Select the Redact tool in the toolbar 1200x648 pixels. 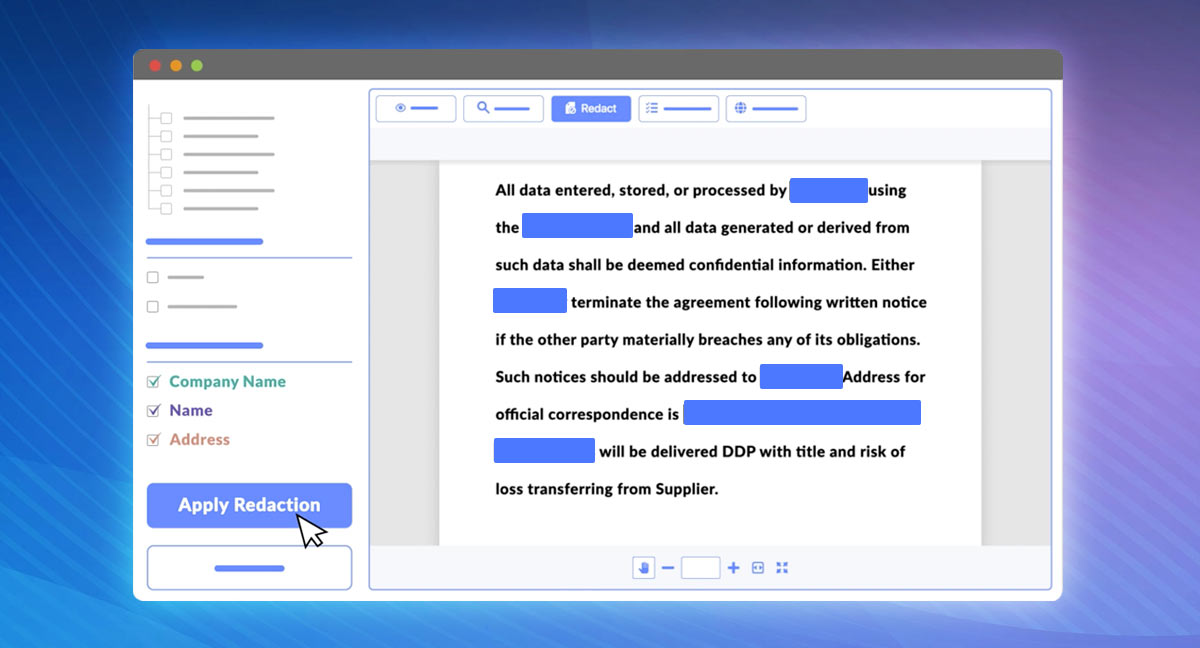590,108
